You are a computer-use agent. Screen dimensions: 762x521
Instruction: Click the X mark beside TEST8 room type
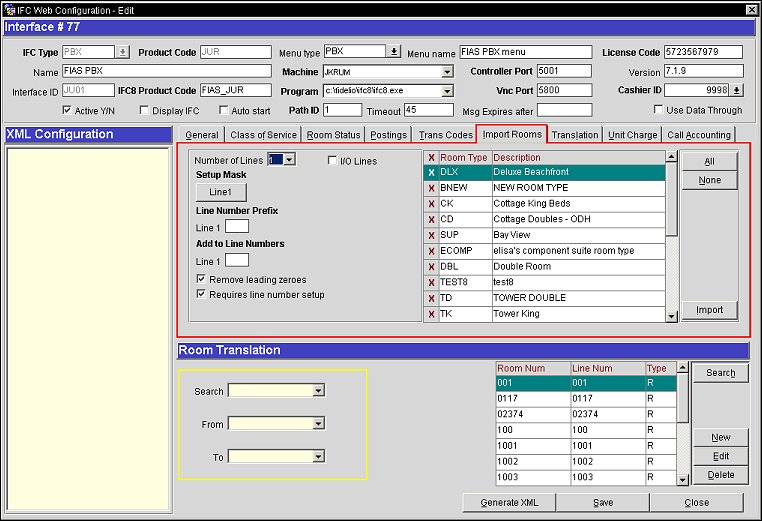click(431, 282)
